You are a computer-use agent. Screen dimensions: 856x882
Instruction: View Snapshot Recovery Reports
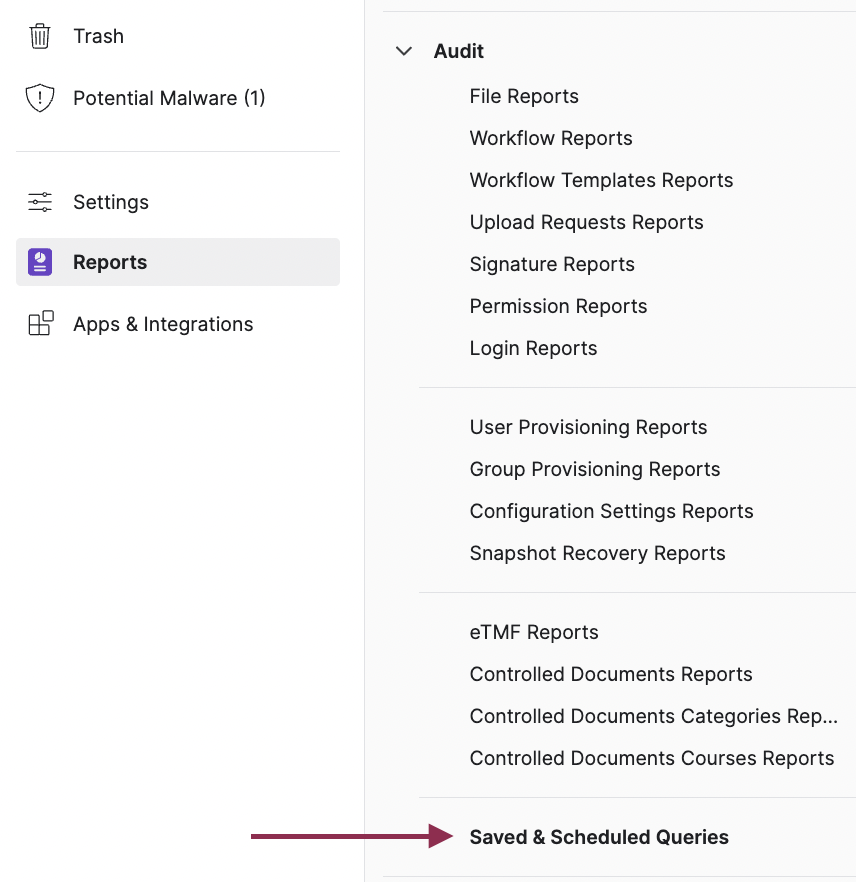tap(597, 553)
